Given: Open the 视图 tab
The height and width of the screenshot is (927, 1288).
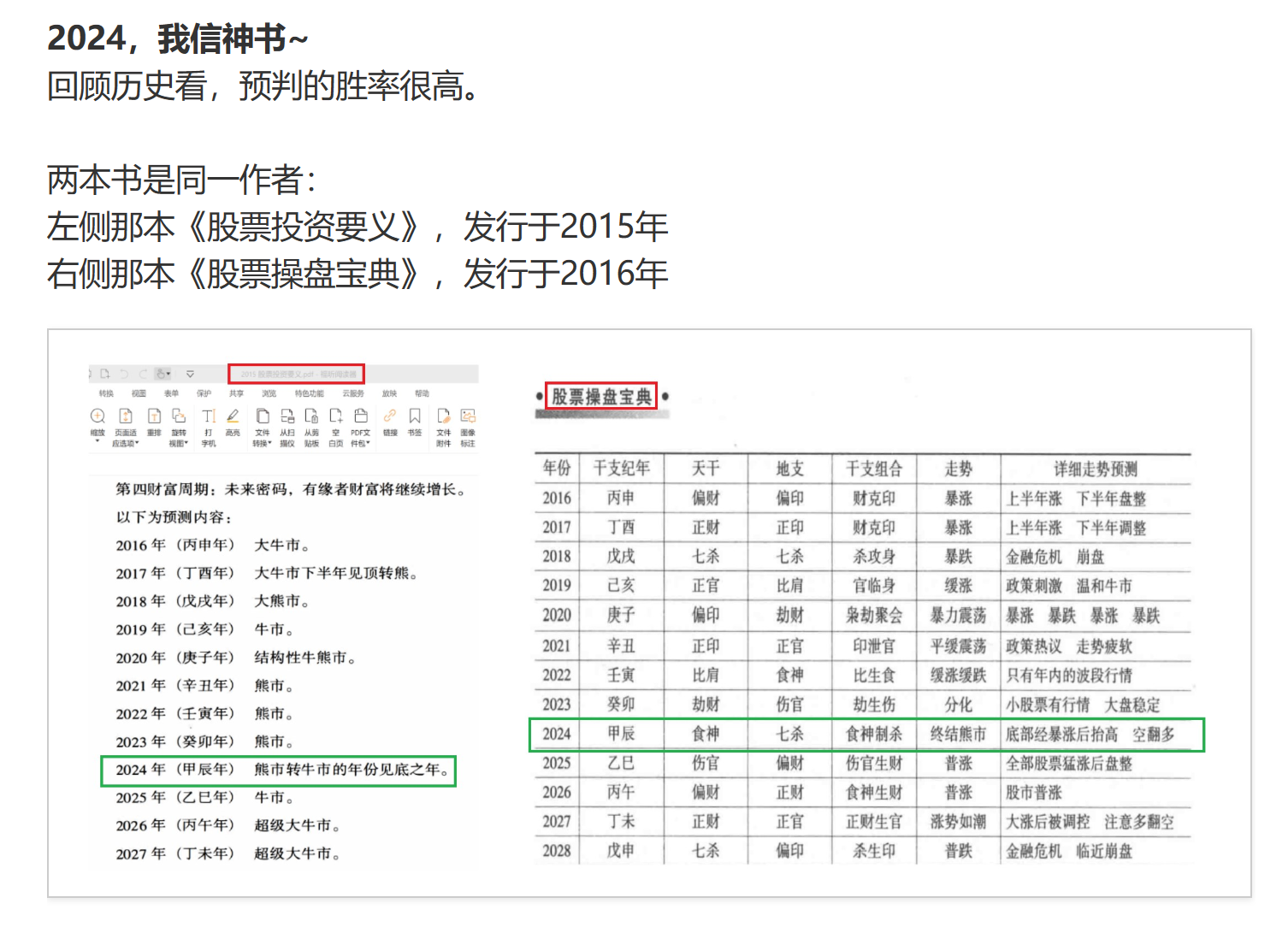Looking at the screenshot, I should pyautogui.click(x=139, y=393).
